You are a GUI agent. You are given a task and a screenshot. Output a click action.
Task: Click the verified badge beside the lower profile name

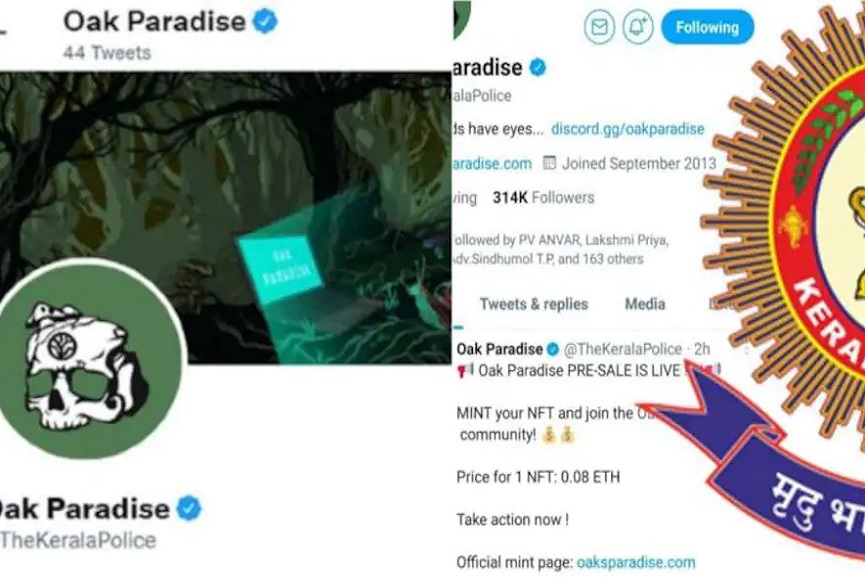click(189, 508)
